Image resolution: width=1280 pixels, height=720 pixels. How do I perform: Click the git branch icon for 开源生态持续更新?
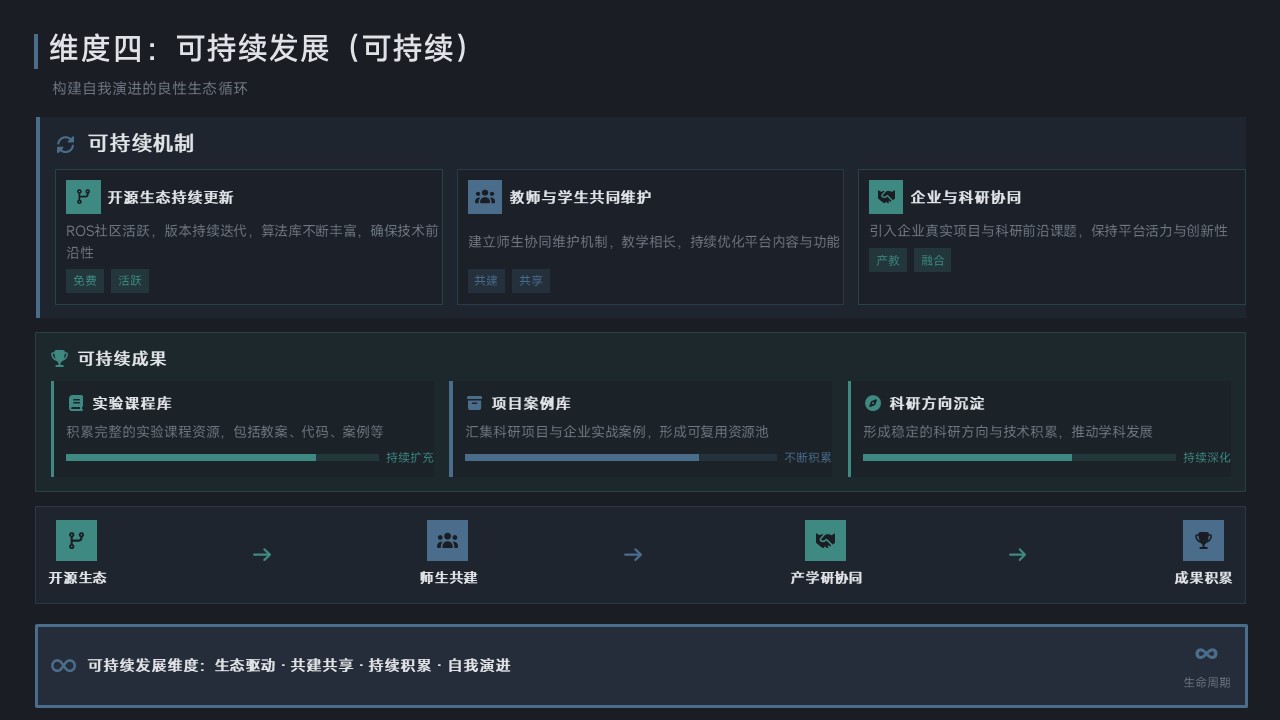click(83, 197)
